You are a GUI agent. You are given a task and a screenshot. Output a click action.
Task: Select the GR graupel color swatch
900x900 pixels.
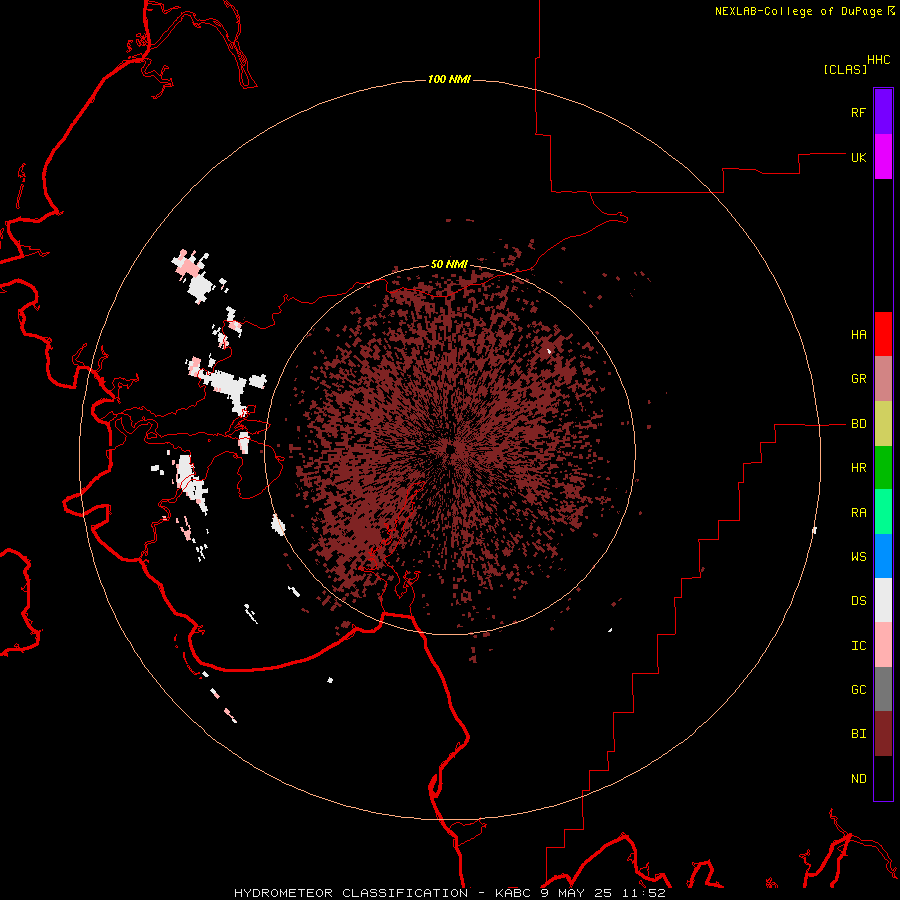point(883,378)
